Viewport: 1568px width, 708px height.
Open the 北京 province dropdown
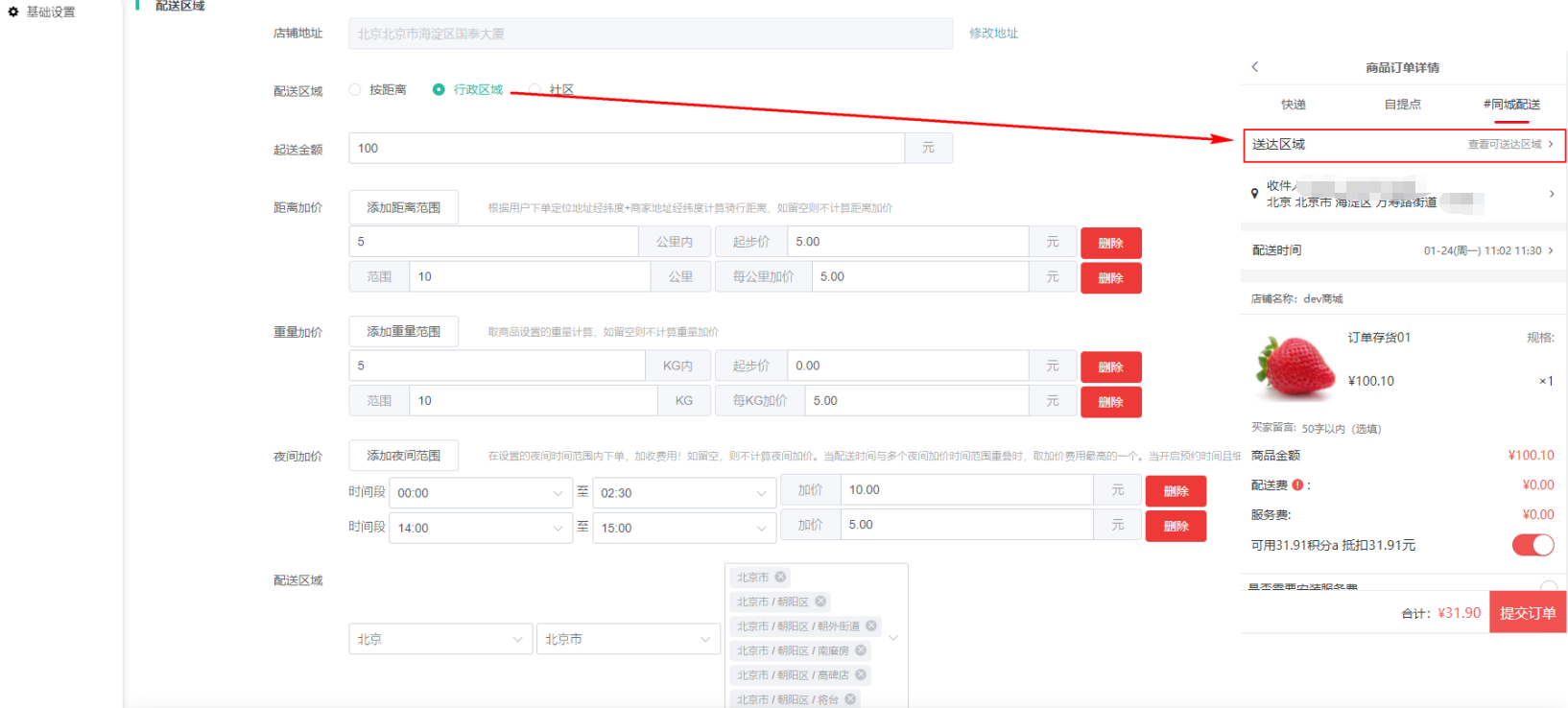click(440, 639)
